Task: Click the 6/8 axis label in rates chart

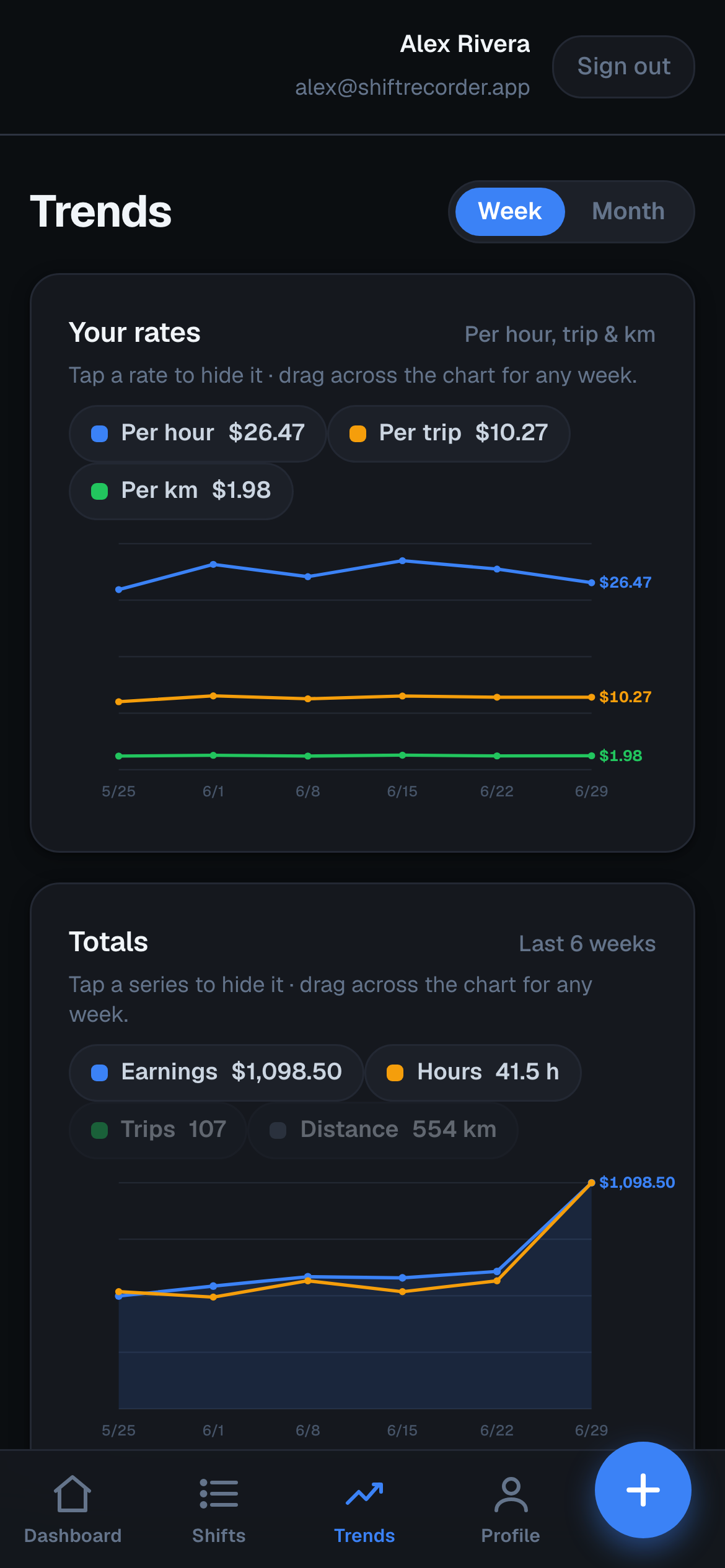Action: point(308,791)
